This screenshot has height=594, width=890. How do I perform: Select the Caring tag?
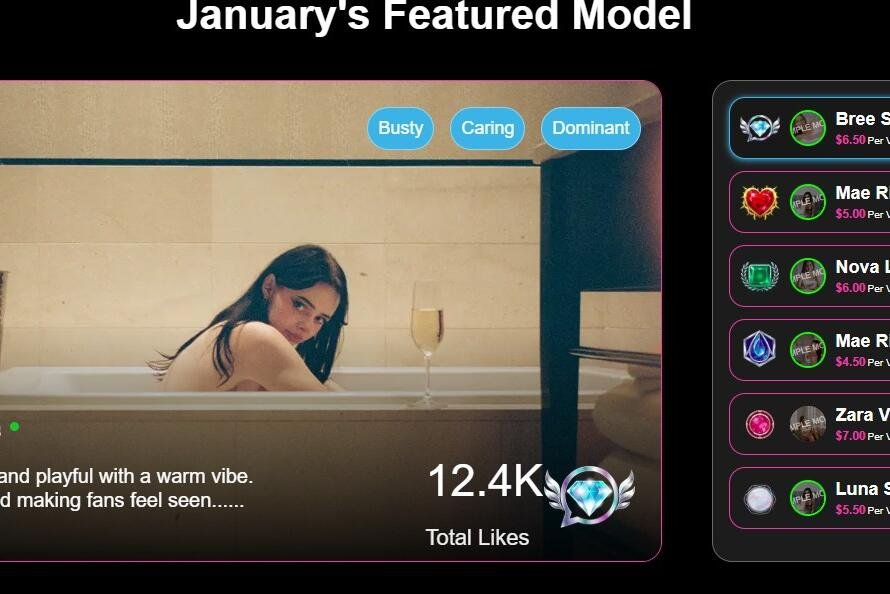coord(488,128)
